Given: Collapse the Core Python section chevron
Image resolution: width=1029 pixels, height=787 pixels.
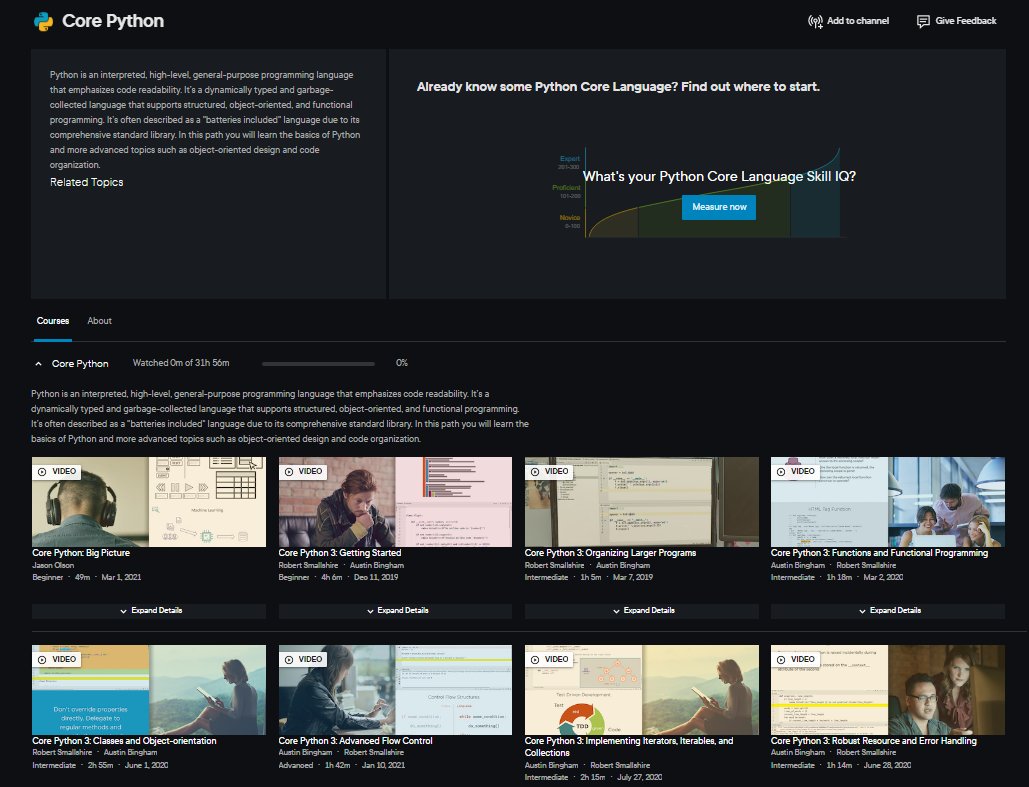Looking at the screenshot, I should (38, 364).
